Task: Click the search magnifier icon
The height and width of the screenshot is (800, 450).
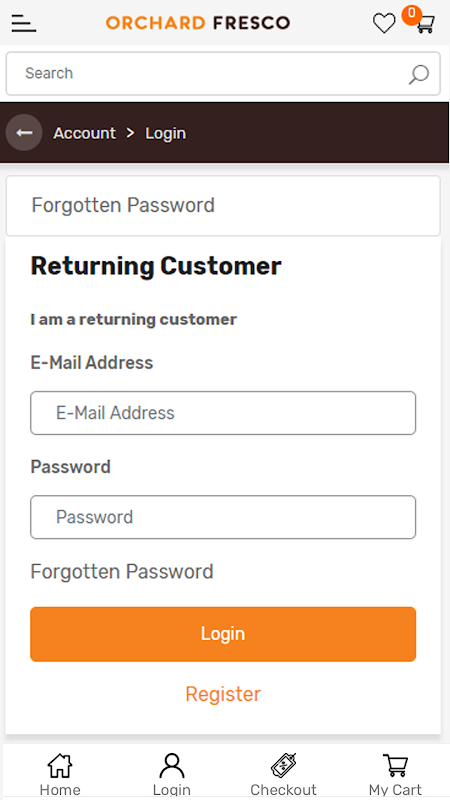Action: tap(418, 74)
